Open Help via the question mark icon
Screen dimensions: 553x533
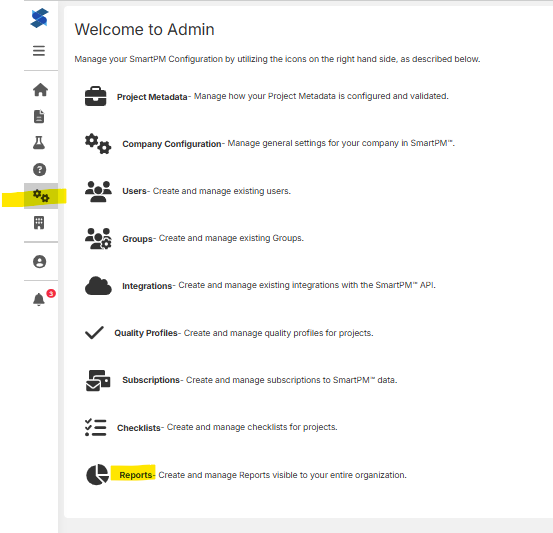(40, 170)
